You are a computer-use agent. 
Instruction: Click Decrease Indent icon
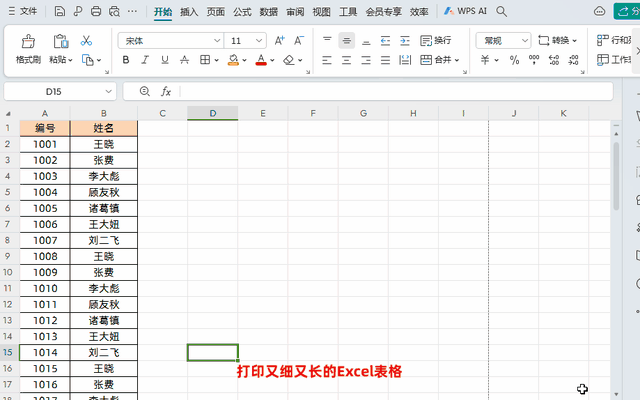click(x=385, y=40)
